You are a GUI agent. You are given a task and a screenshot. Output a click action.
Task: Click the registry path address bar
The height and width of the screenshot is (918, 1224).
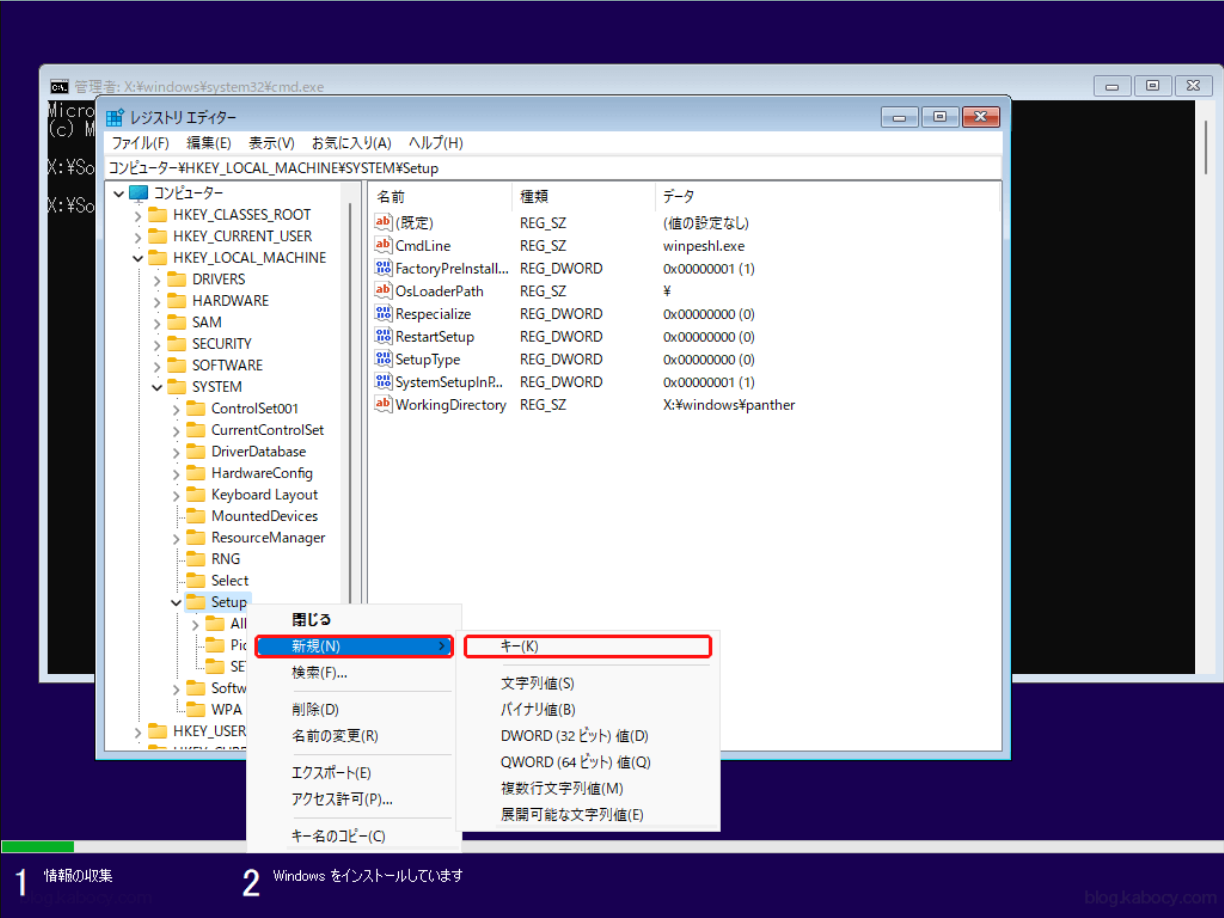(553, 168)
